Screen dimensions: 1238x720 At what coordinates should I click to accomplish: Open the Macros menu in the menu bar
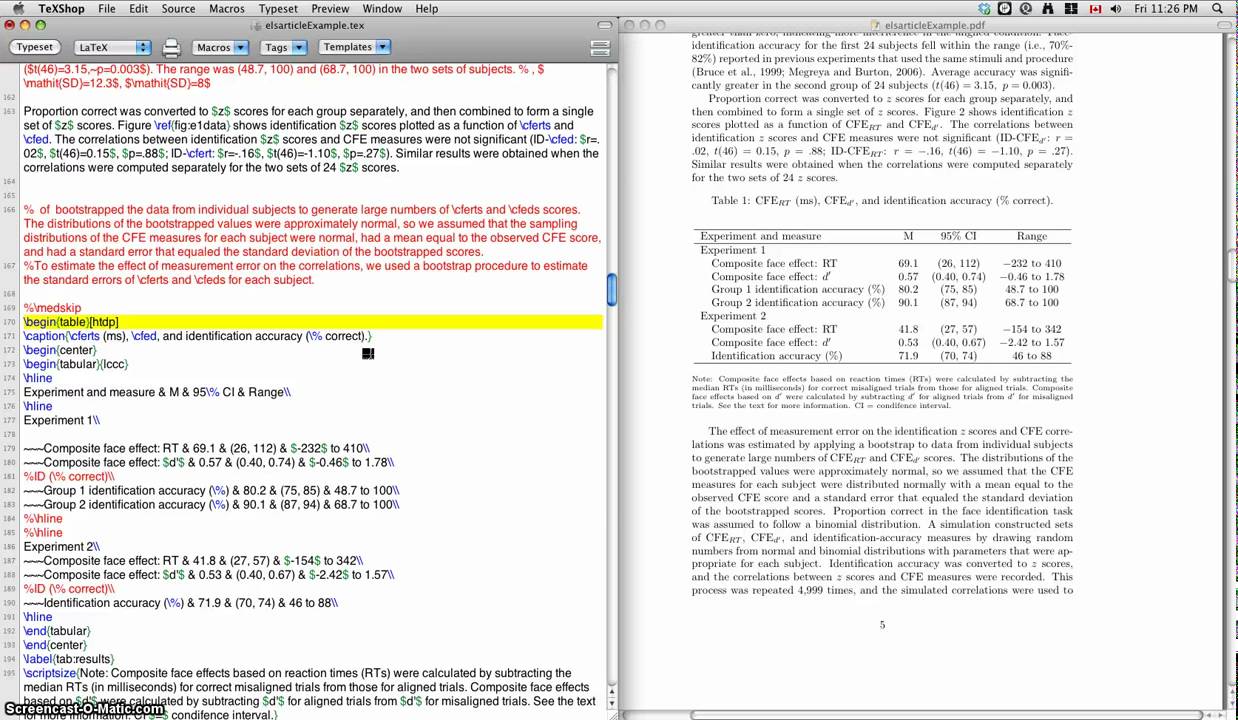[226, 8]
